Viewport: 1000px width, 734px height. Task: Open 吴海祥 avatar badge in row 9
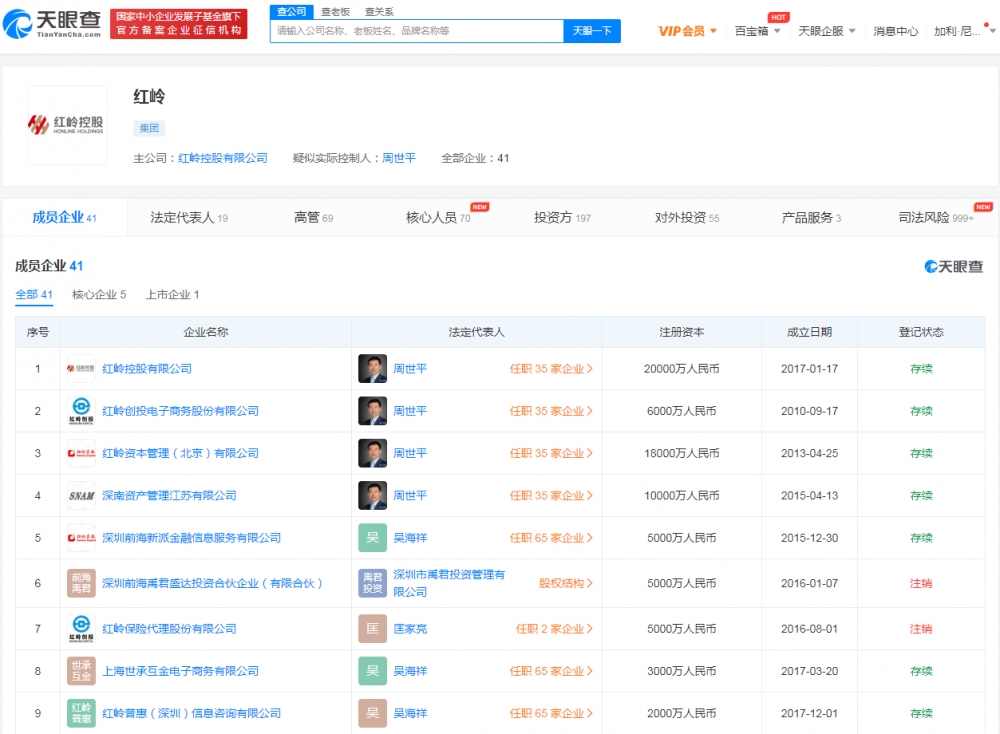372,713
